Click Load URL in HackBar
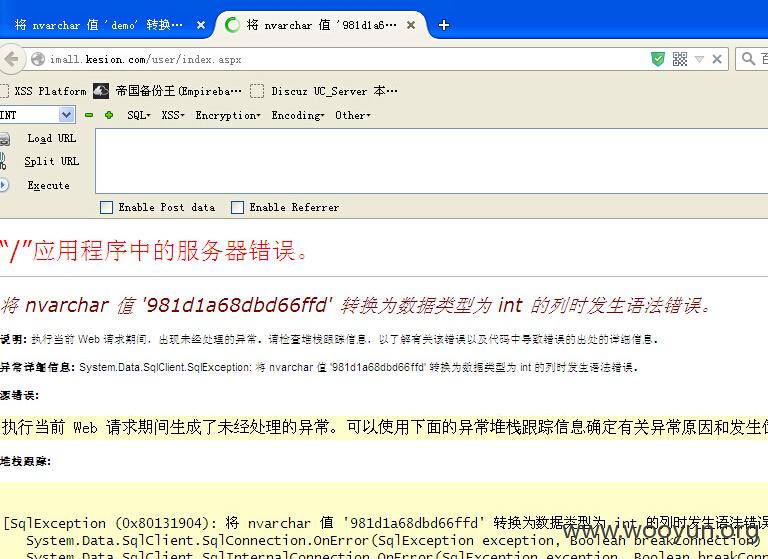Viewport: 768px width, 559px height. 51,139
